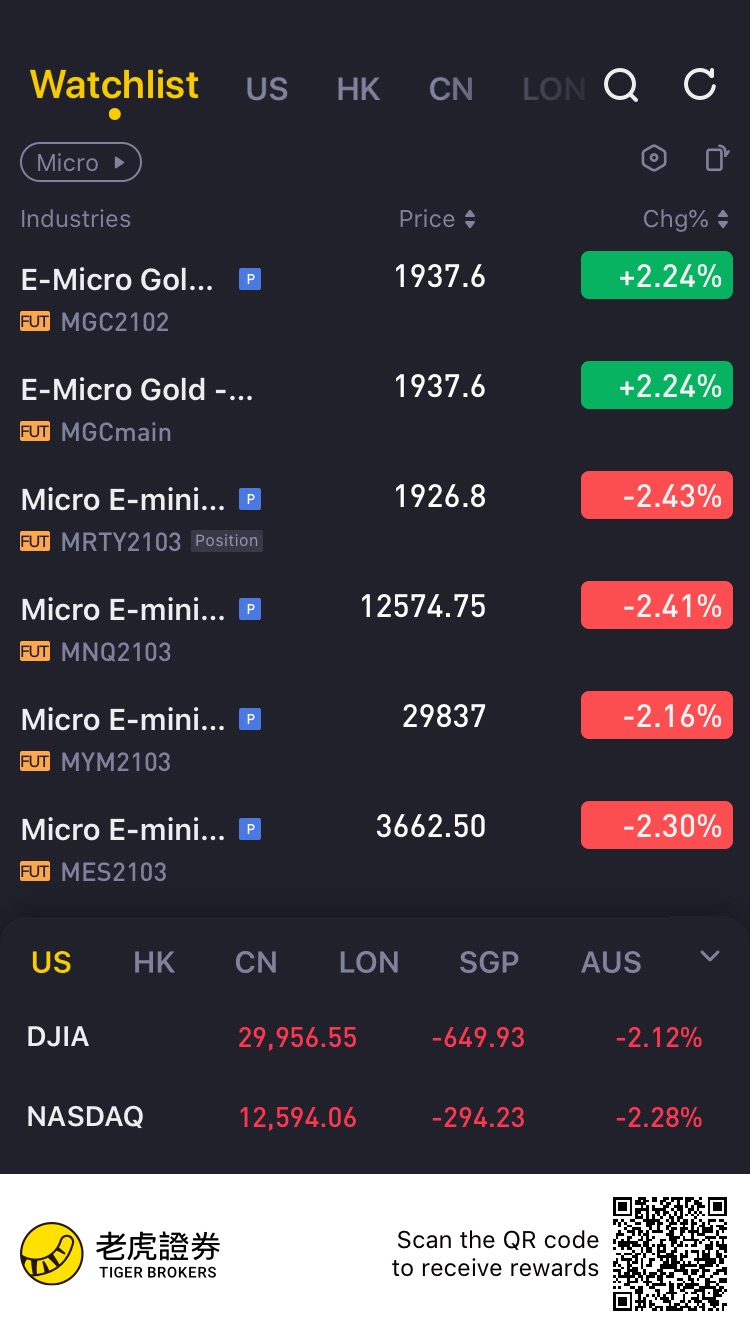Toggle sorting by Chg% column

[686, 219]
